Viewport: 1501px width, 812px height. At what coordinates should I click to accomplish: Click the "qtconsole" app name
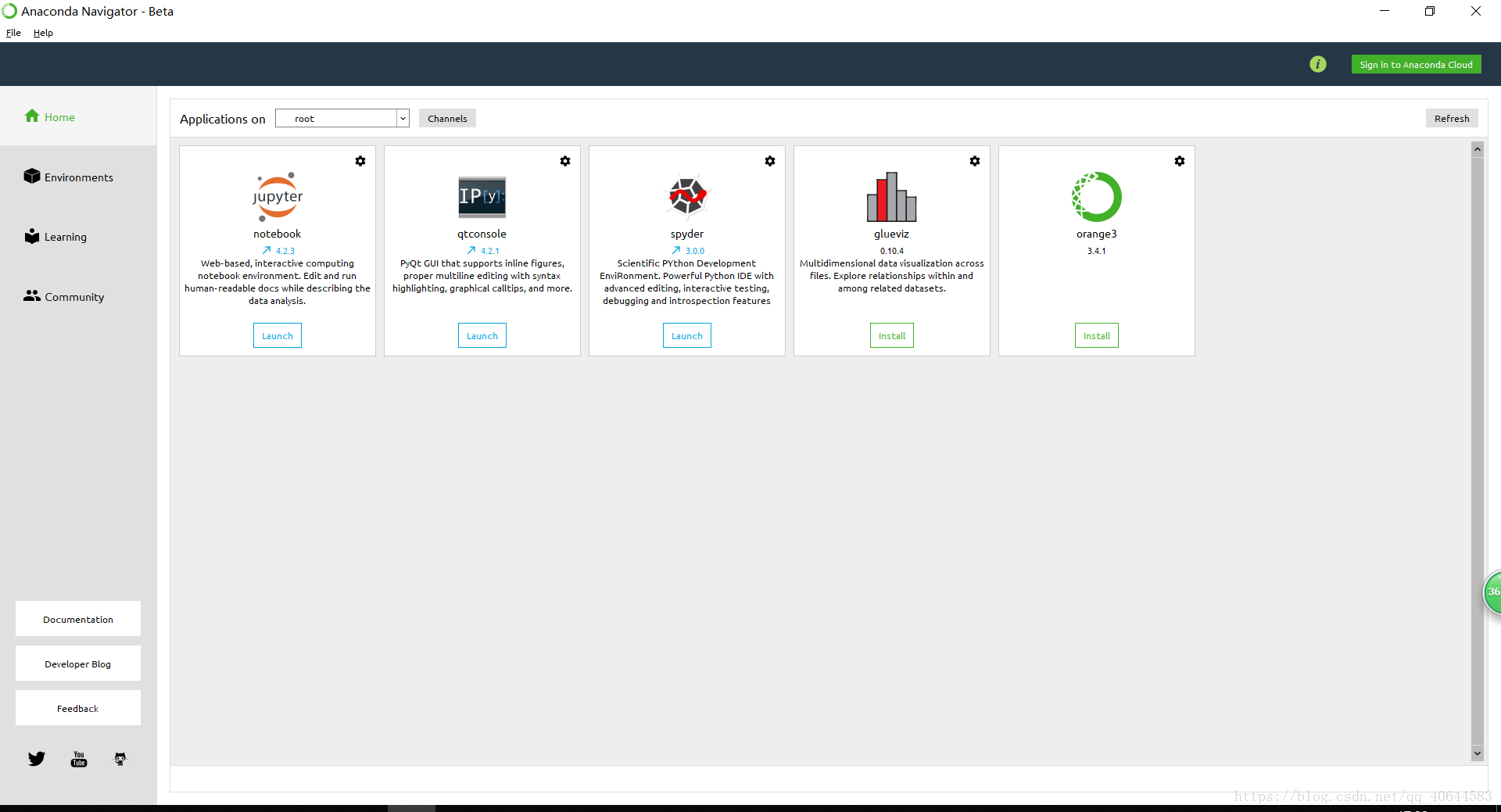click(482, 234)
